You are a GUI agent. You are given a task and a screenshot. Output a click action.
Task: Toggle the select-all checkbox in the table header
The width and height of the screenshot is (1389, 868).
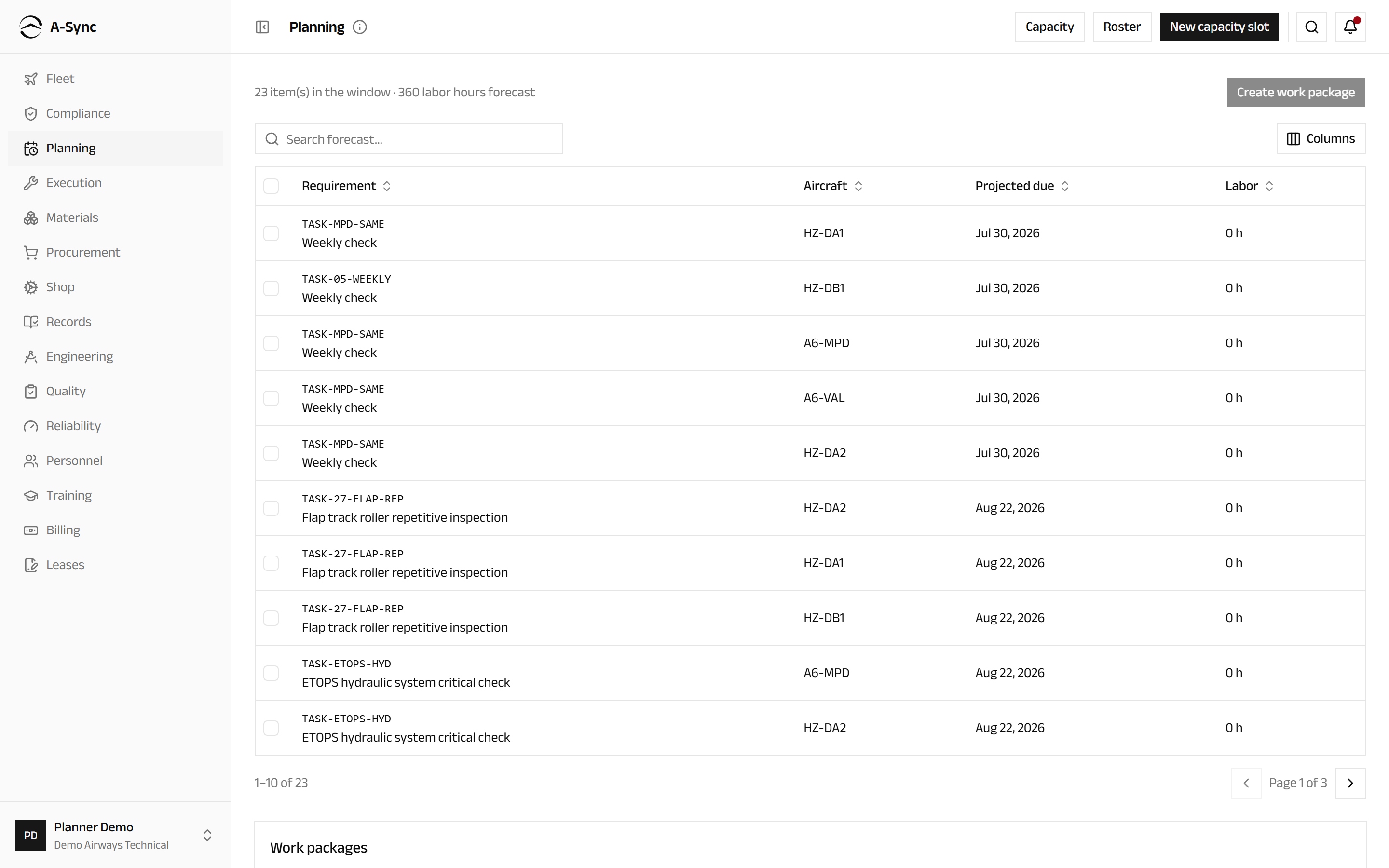[271, 186]
